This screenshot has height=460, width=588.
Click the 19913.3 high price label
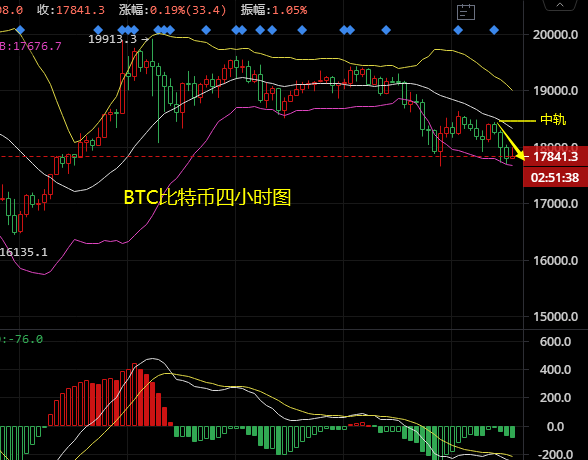[x=112, y=39]
